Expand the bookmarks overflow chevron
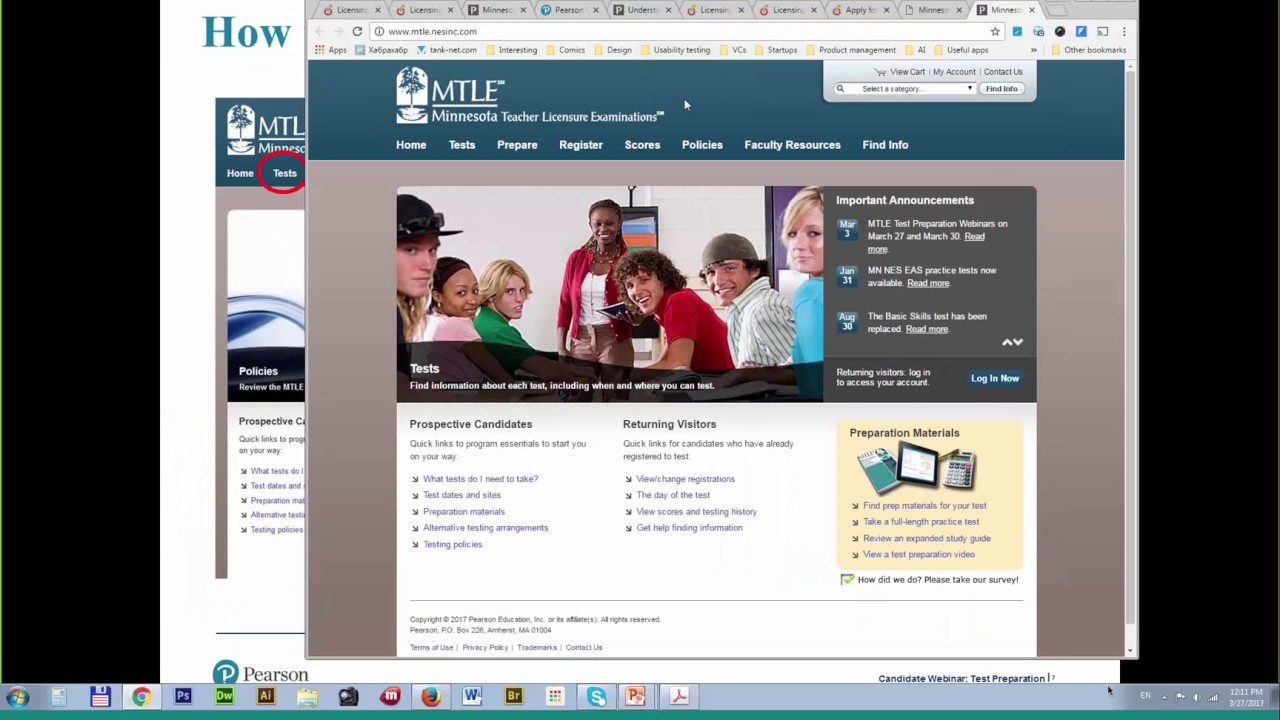Screen dimensions: 1280x720 (x=1034, y=50)
